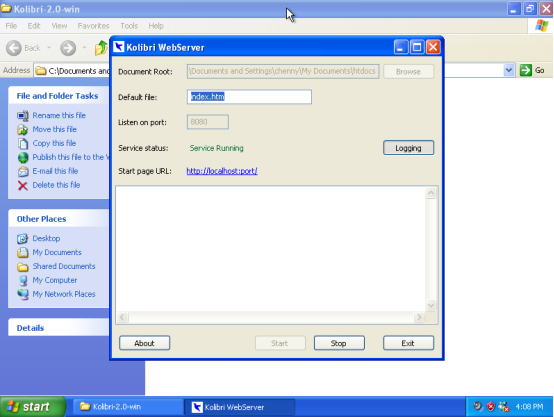
Task: Click the Kolibri WebServer taskbar button
Action: [240, 407]
